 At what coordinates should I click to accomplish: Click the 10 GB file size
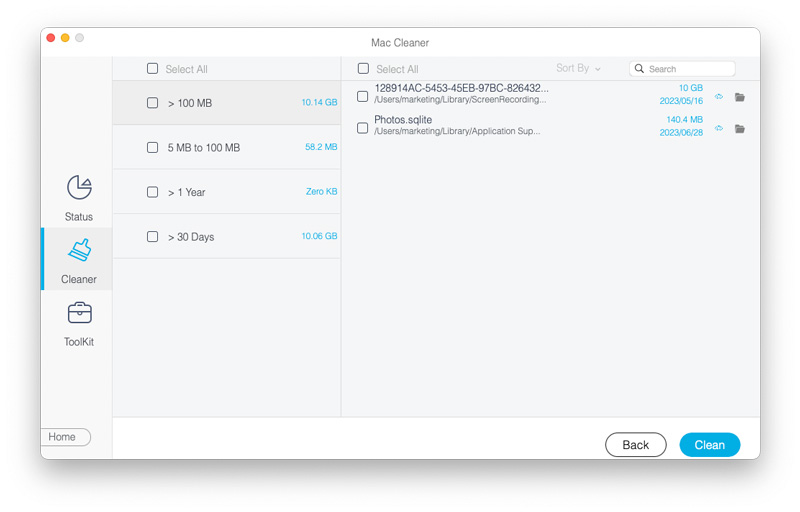[x=691, y=88]
